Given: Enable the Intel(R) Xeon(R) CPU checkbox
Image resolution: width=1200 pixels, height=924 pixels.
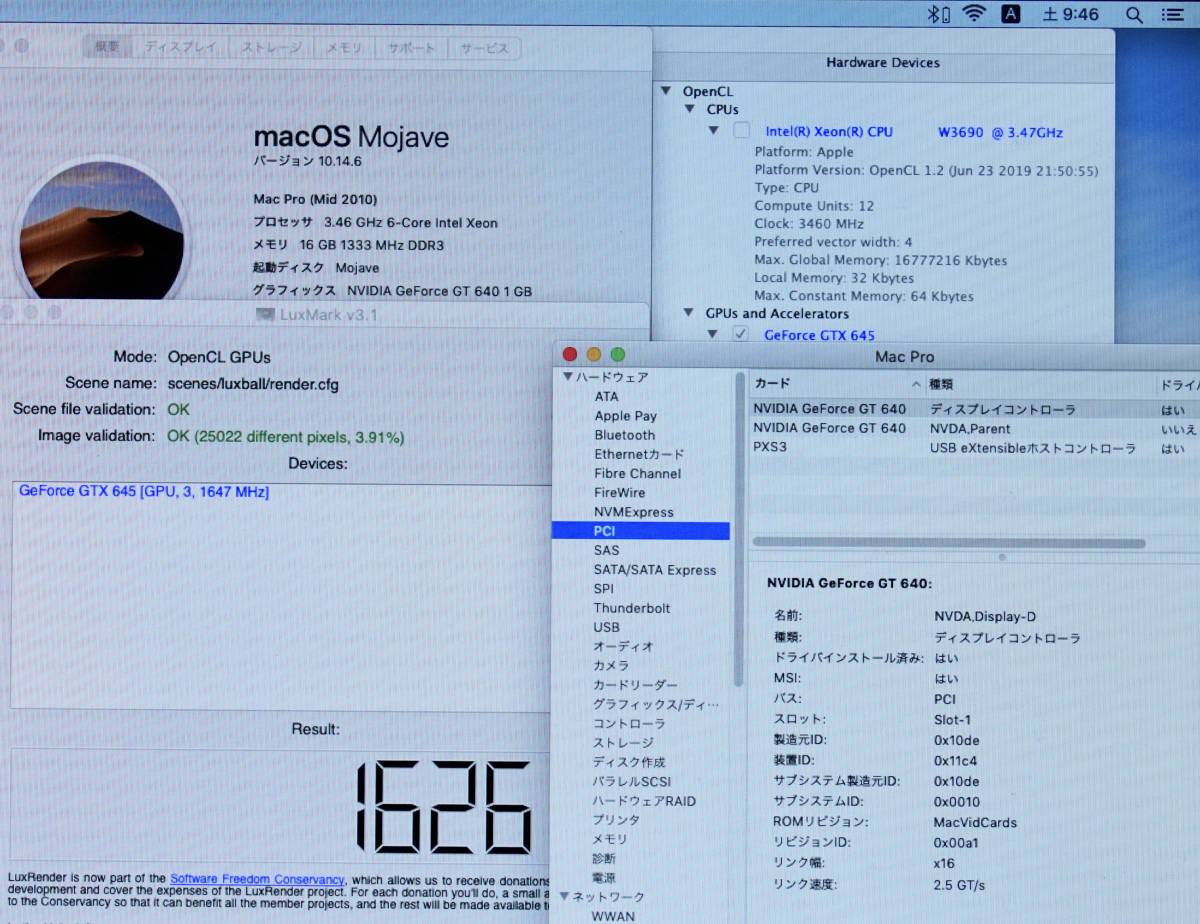Looking at the screenshot, I should [741, 131].
